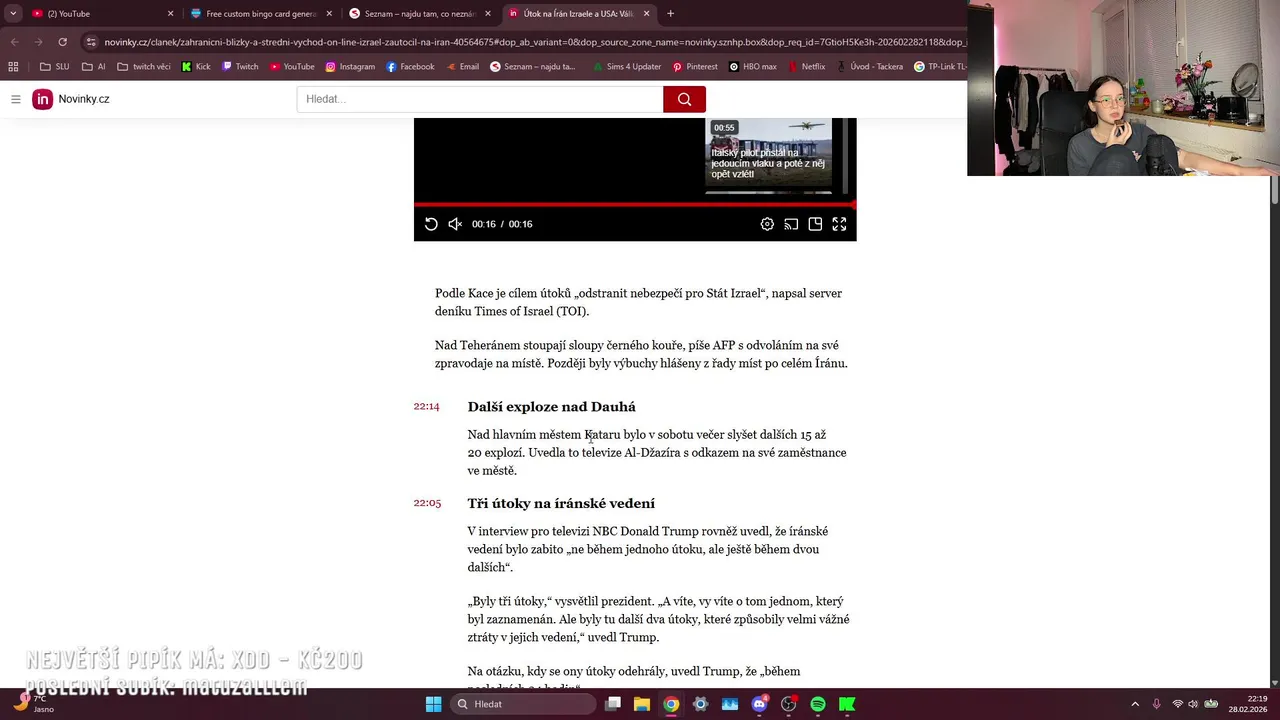Open a new browser tab
This screenshot has width=1280, height=720.
(670, 14)
